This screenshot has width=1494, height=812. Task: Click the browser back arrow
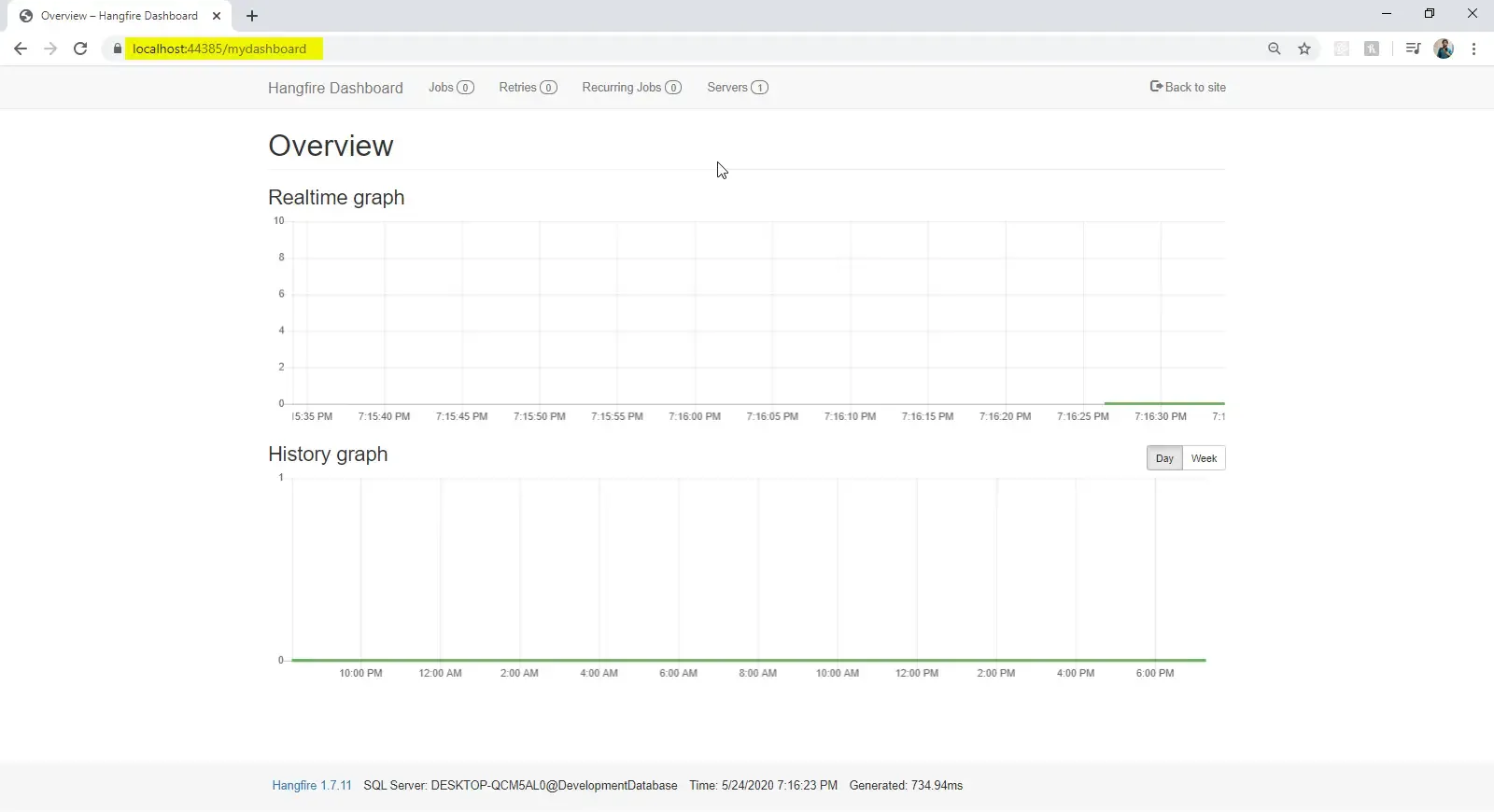click(21, 49)
